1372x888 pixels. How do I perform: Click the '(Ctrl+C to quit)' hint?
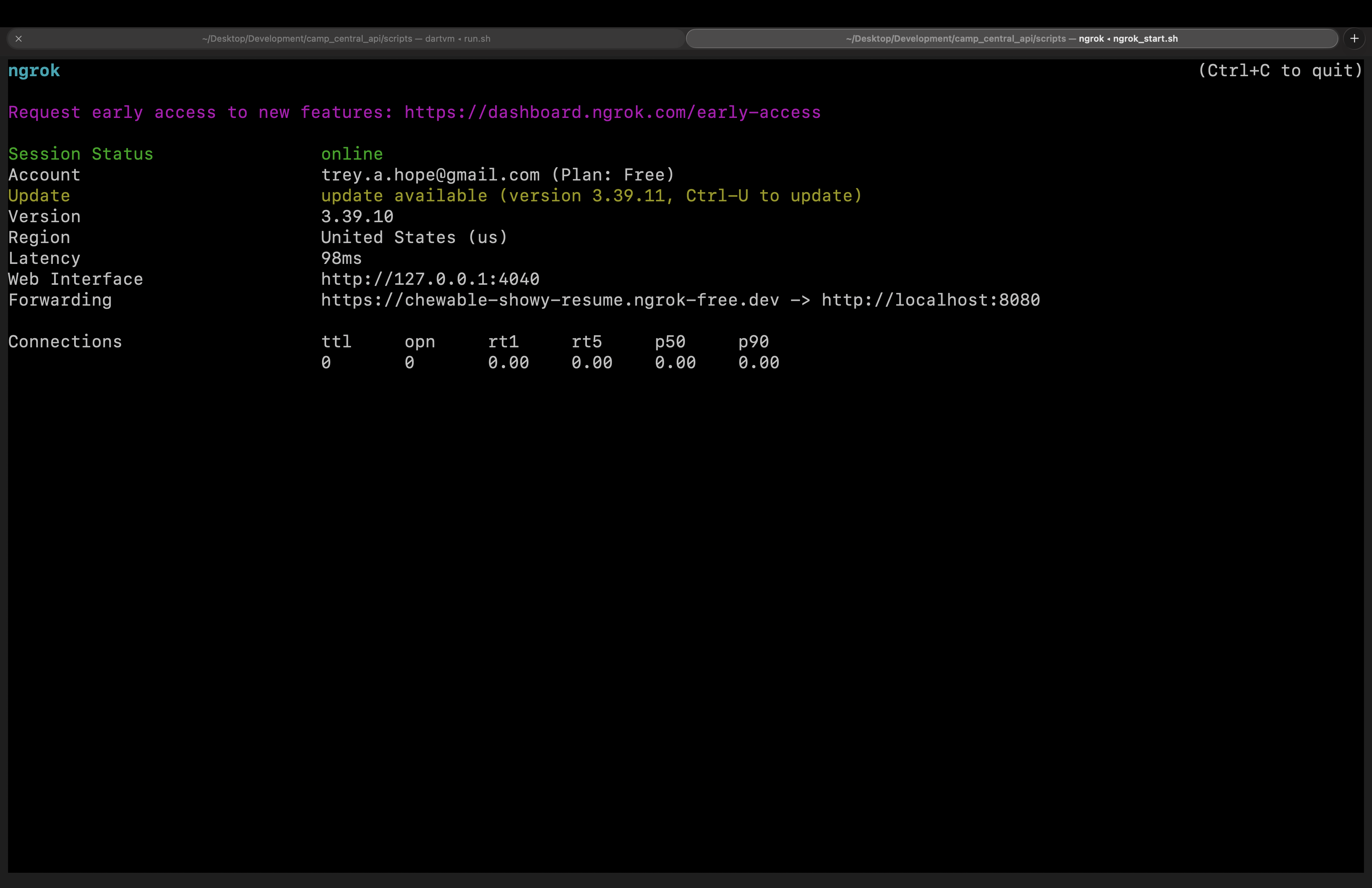1281,70
